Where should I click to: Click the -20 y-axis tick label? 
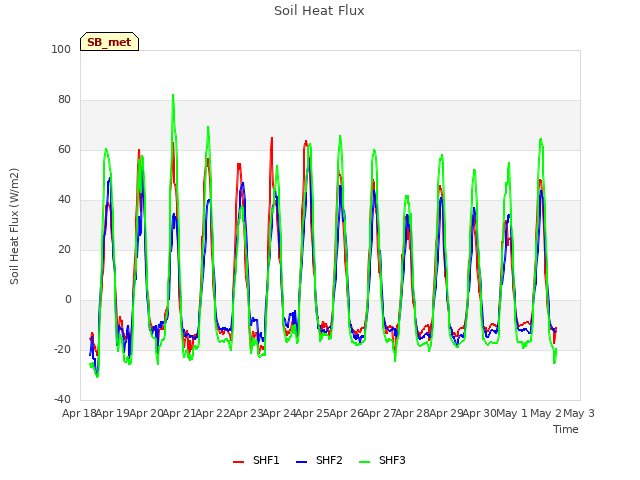point(62,350)
